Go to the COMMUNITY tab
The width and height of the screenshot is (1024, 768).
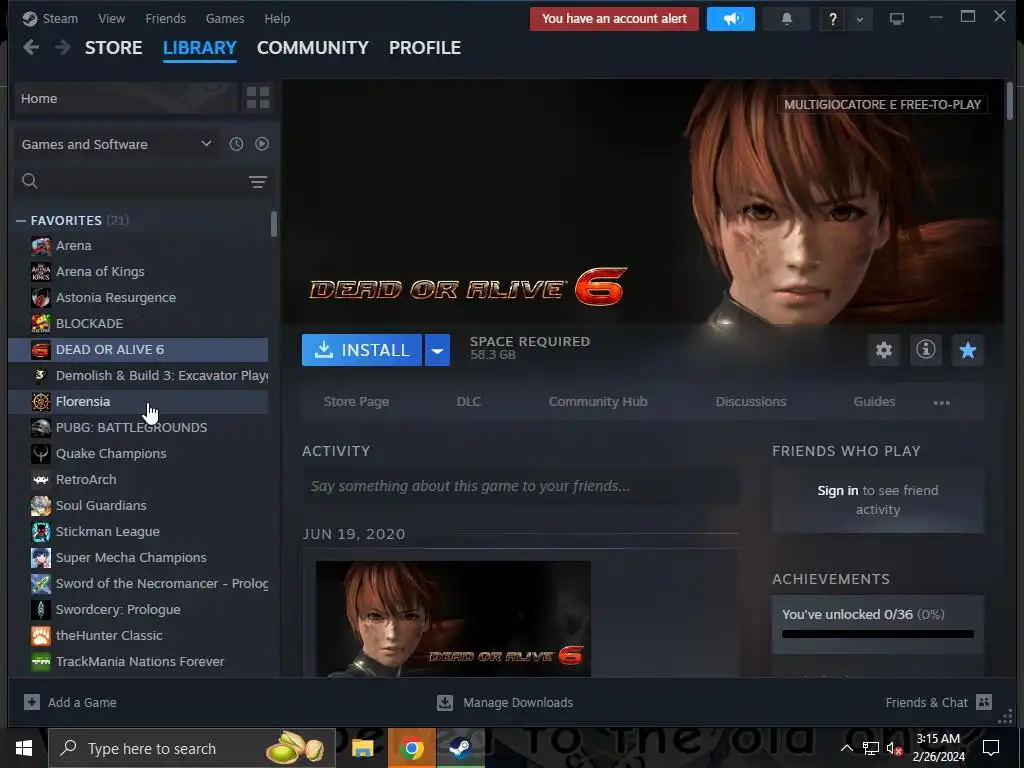pos(312,48)
